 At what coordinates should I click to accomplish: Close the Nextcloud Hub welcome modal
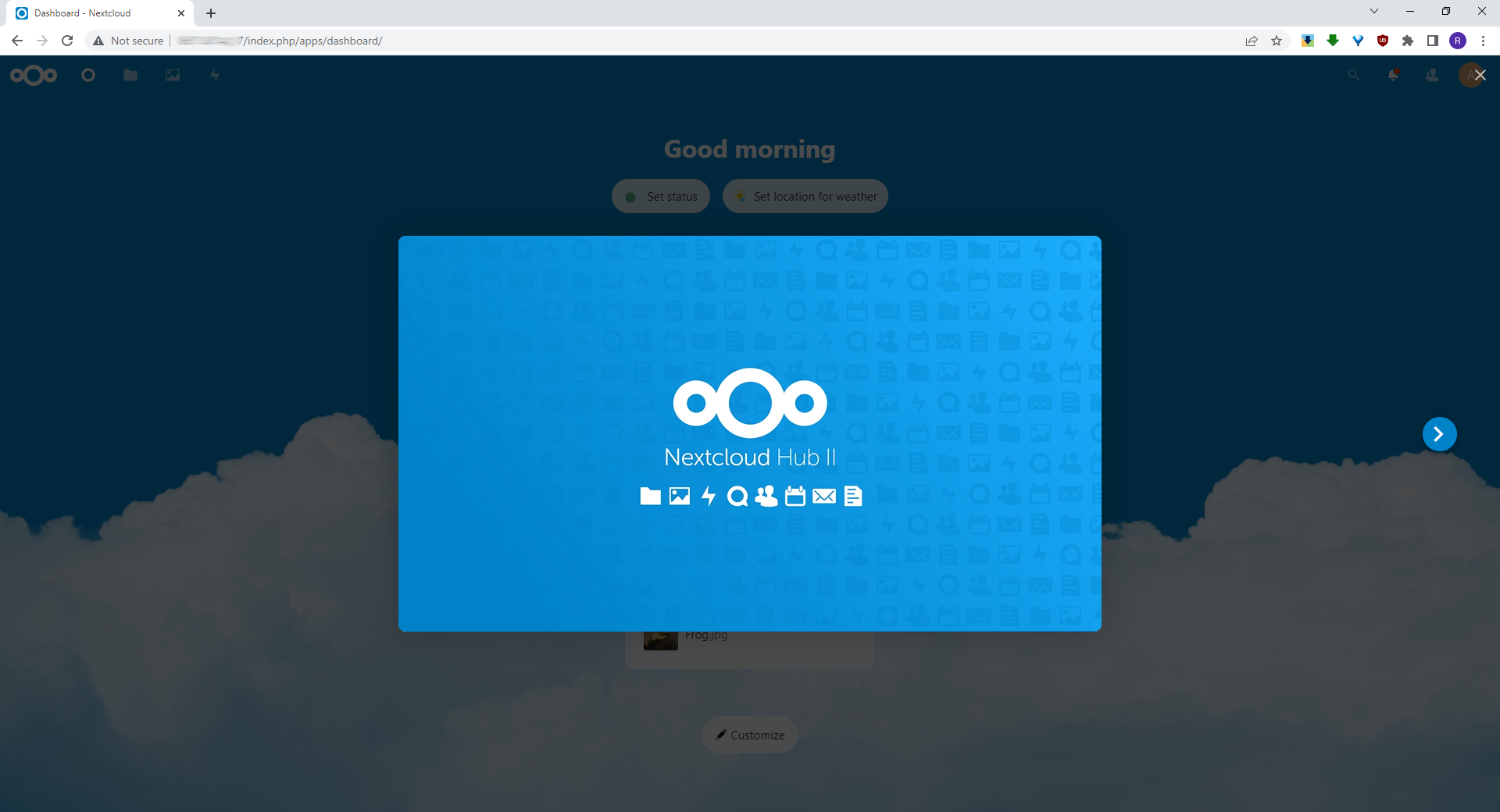(x=1480, y=75)
